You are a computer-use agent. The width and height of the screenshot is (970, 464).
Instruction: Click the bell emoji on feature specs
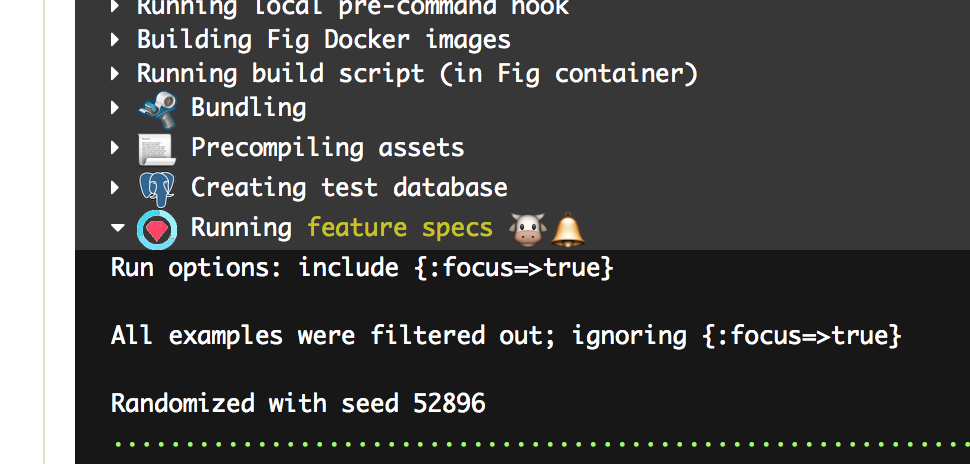coord(567,229)
